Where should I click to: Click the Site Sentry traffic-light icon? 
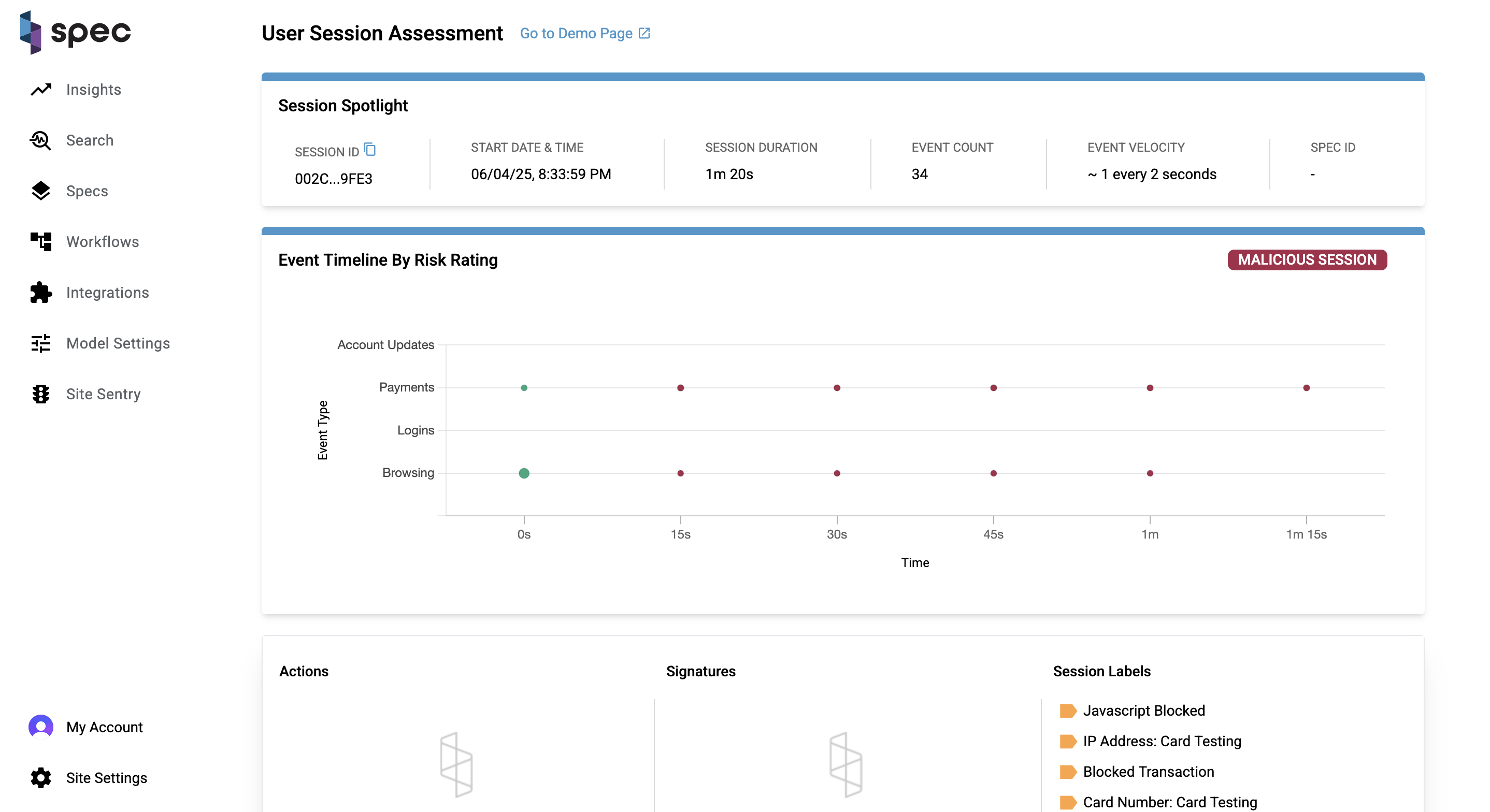click(x=41, y=394)
